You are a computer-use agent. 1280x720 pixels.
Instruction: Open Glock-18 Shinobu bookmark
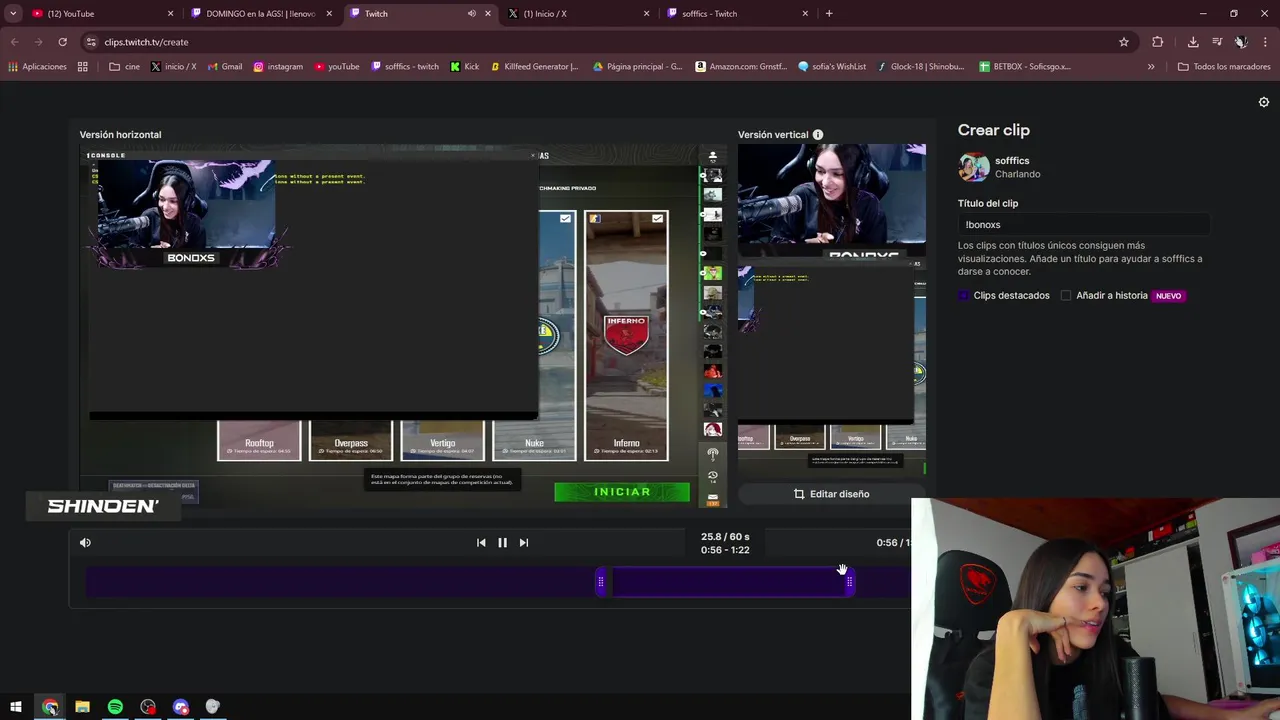tap(920, 67)
